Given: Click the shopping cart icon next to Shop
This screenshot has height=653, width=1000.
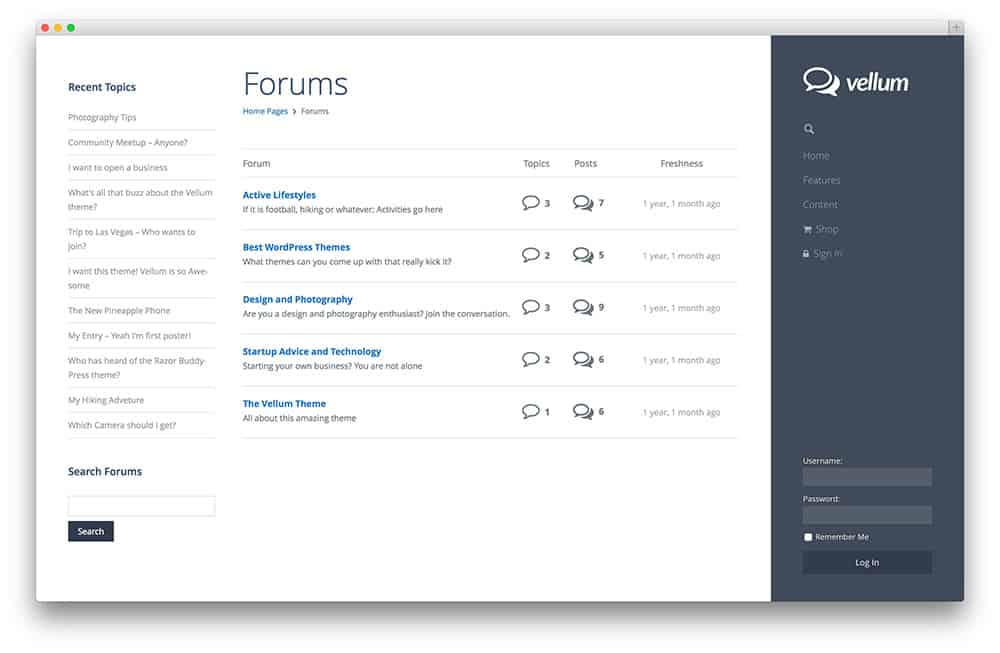Looking at the screenshot, I should tap(807, 230).
